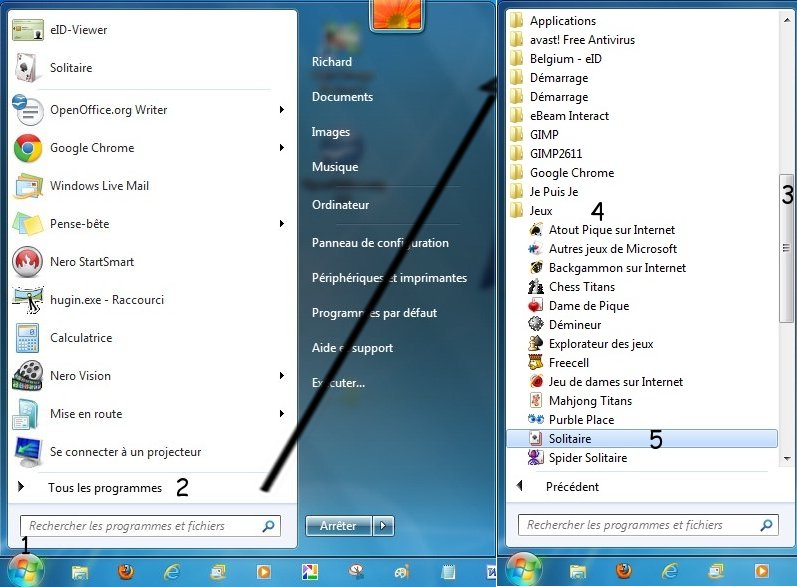Open Autres jeux de Microsoft
Image resolution: width=797 pixels, height=587 pixels.
[603, 249]
